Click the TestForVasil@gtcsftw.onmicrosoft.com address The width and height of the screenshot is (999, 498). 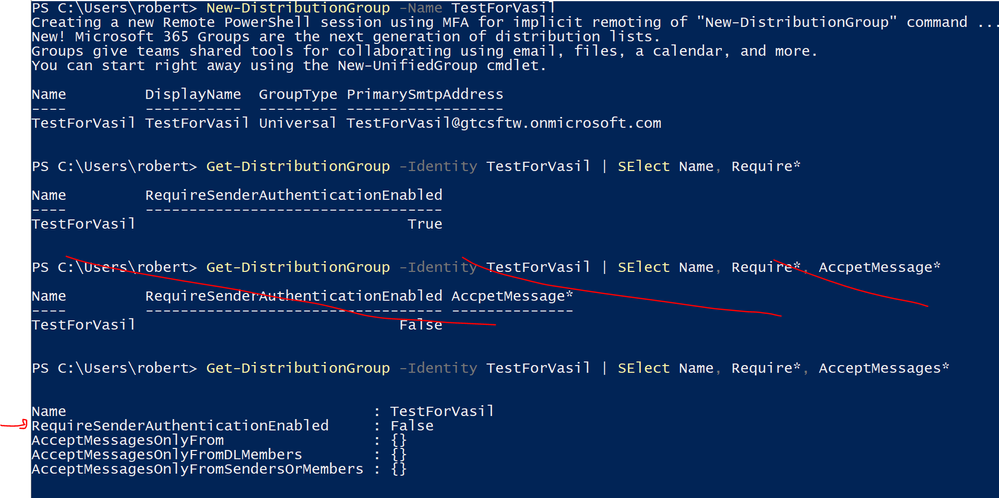503,123
